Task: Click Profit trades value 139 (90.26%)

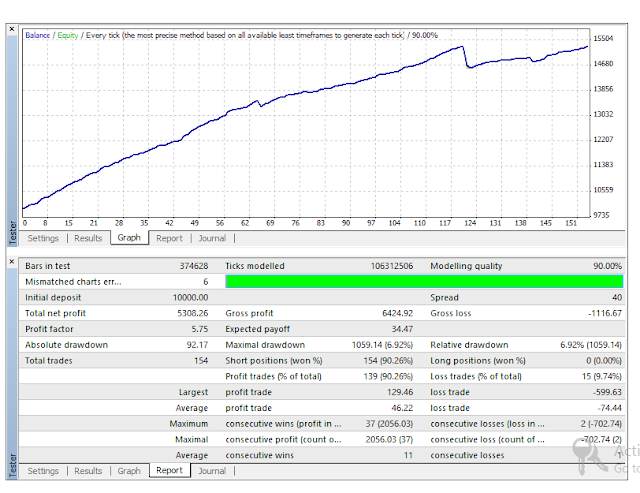Action: click(x=388, y=377)
